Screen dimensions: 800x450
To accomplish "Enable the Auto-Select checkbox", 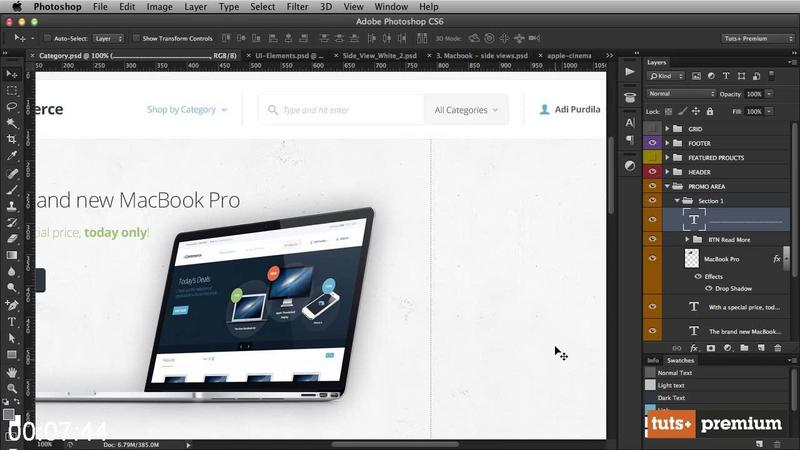I will click(47, 38).
